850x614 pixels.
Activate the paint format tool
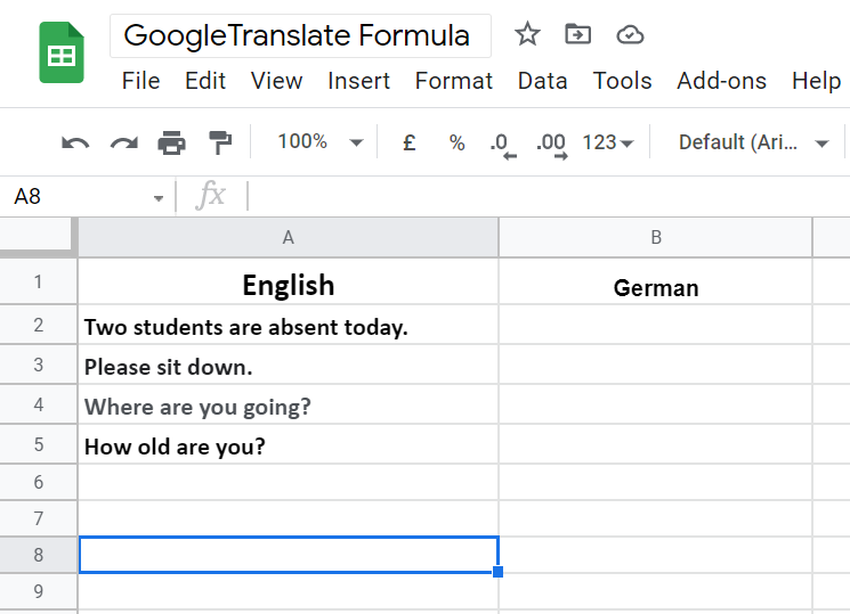pyautogui.click(x=219, y=143)
